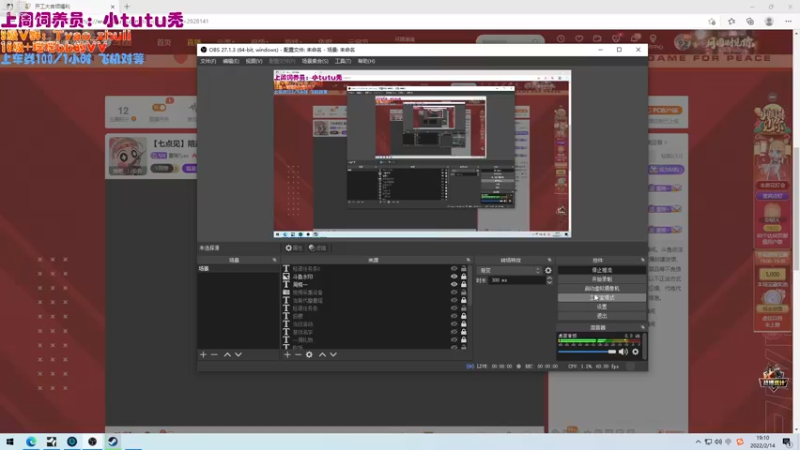Open 设置 settings button in Controls
This screenshot has height=450, width=800.
click(602, 307)
